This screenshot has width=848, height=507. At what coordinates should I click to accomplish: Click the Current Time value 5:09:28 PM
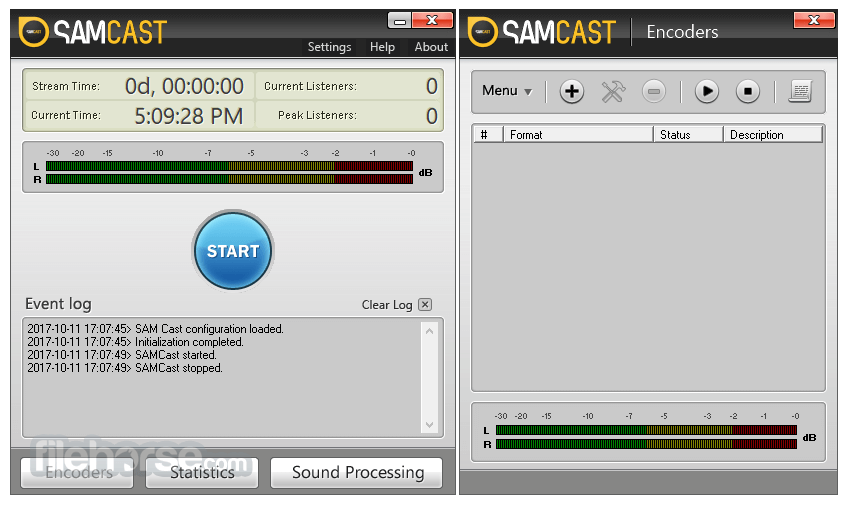pyautogui.click(x=188, y=116)
